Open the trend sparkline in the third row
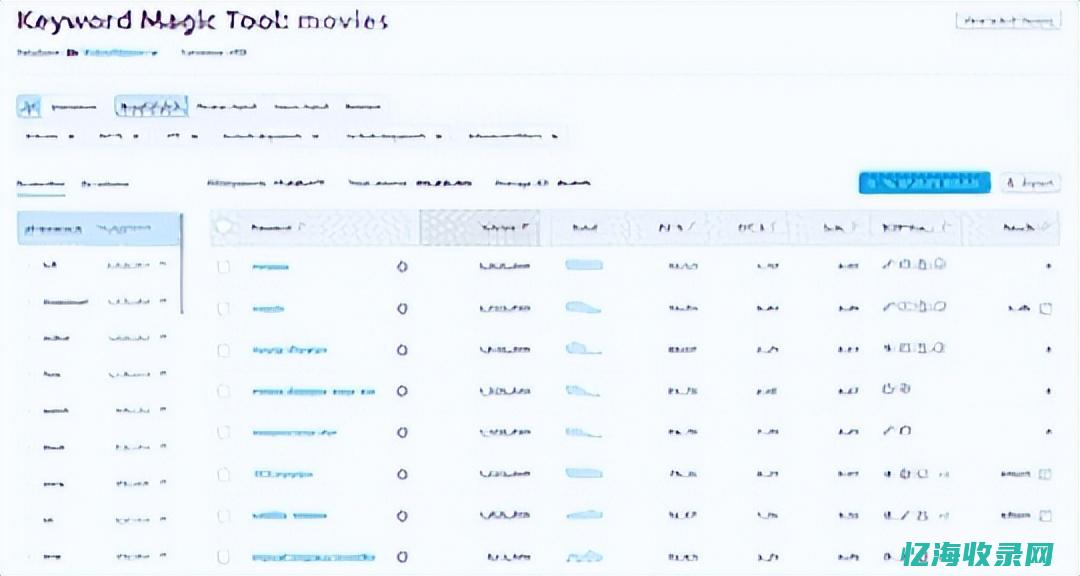Image resolution: width=1080 pixels, height=576 pixels. click(x=584, y=349)
